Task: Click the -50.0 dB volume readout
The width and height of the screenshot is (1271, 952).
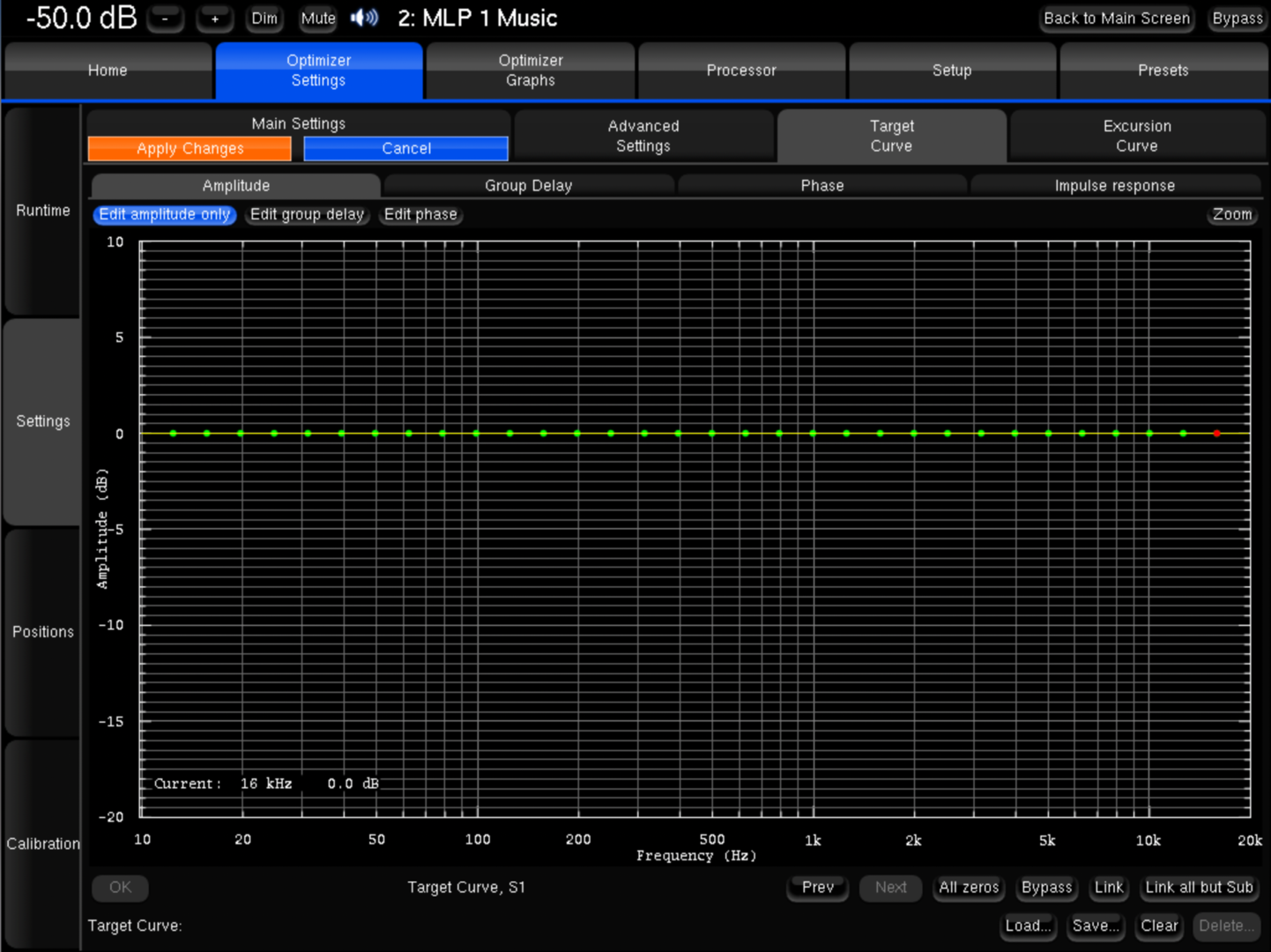Action: coord(81,18)
